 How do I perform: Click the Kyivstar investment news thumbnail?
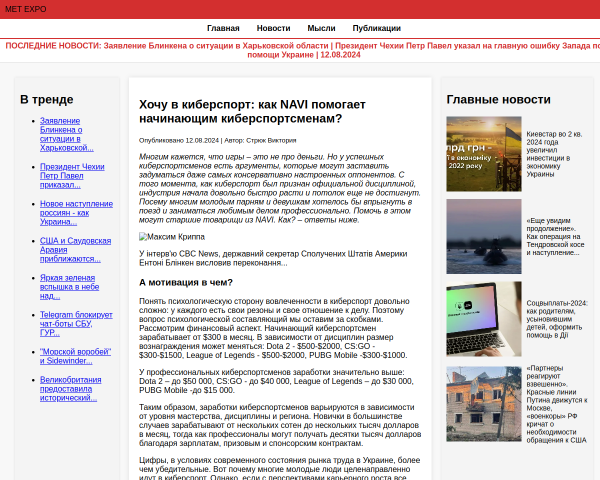pyautogui.click(x=484, y=154)
